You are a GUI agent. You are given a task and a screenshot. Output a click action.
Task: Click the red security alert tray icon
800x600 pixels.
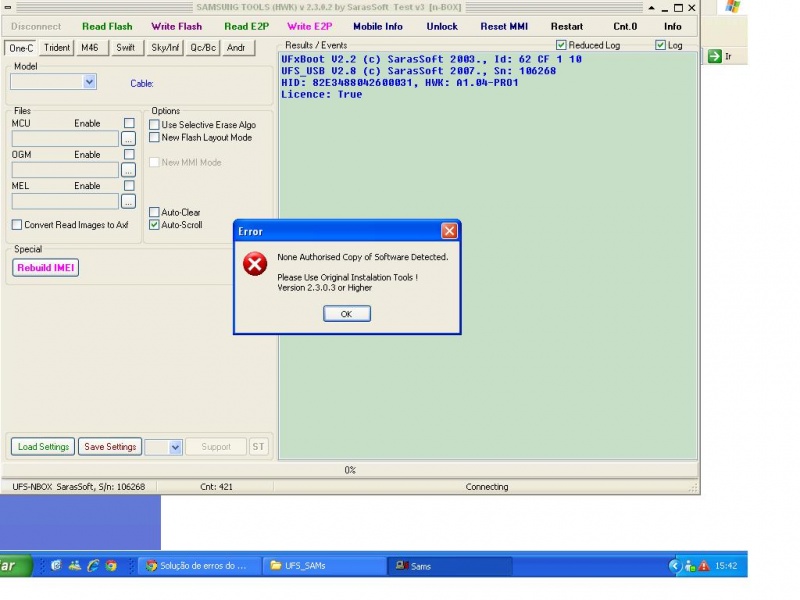click(x=704, y=566)
